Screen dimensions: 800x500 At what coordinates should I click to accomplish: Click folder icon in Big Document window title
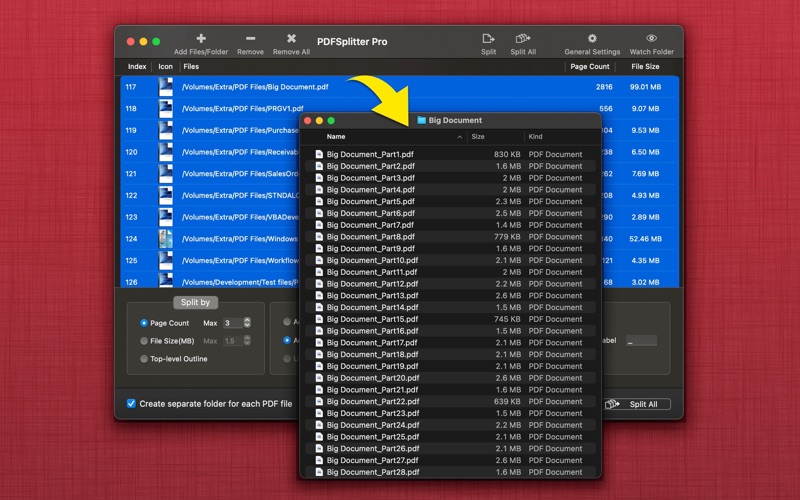tap(421, 120)
